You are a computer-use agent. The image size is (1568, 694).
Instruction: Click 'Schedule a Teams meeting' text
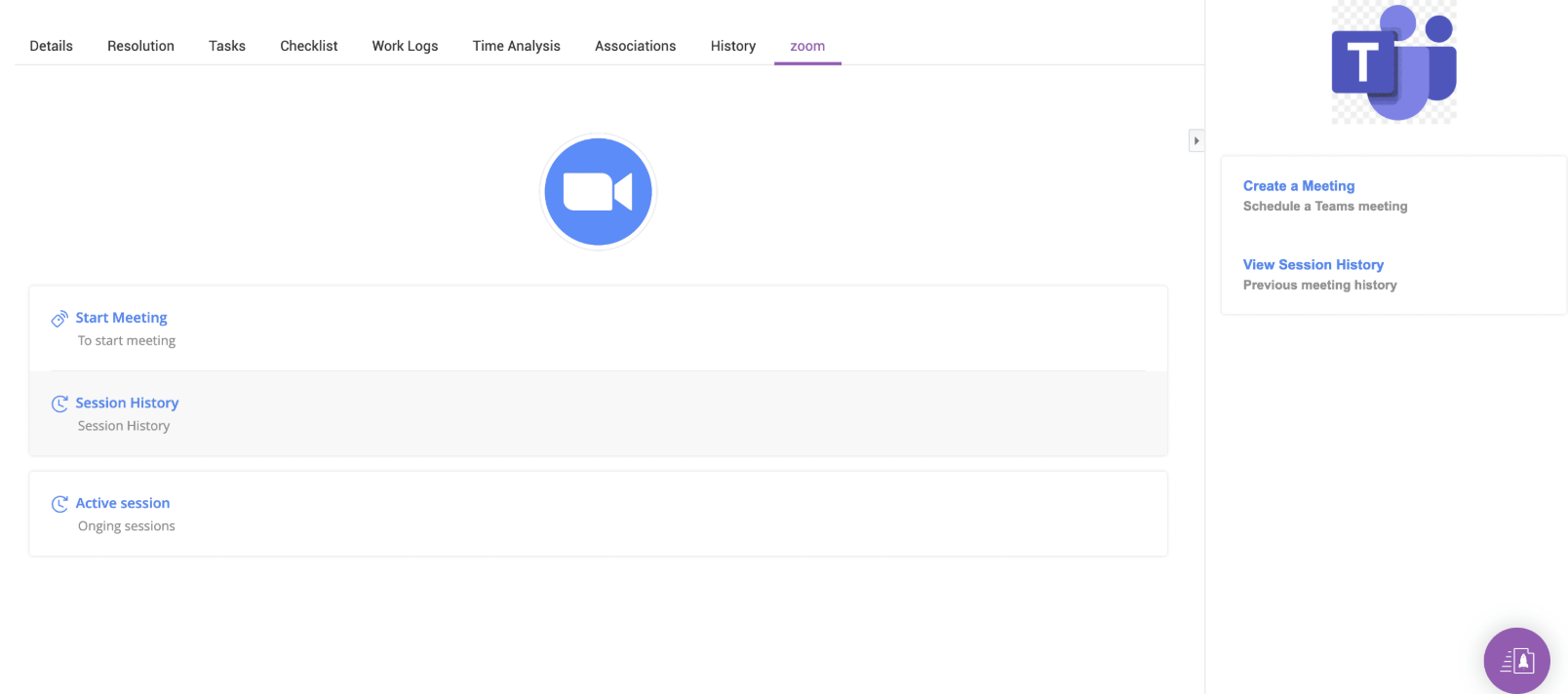(x=1325, y=207)
